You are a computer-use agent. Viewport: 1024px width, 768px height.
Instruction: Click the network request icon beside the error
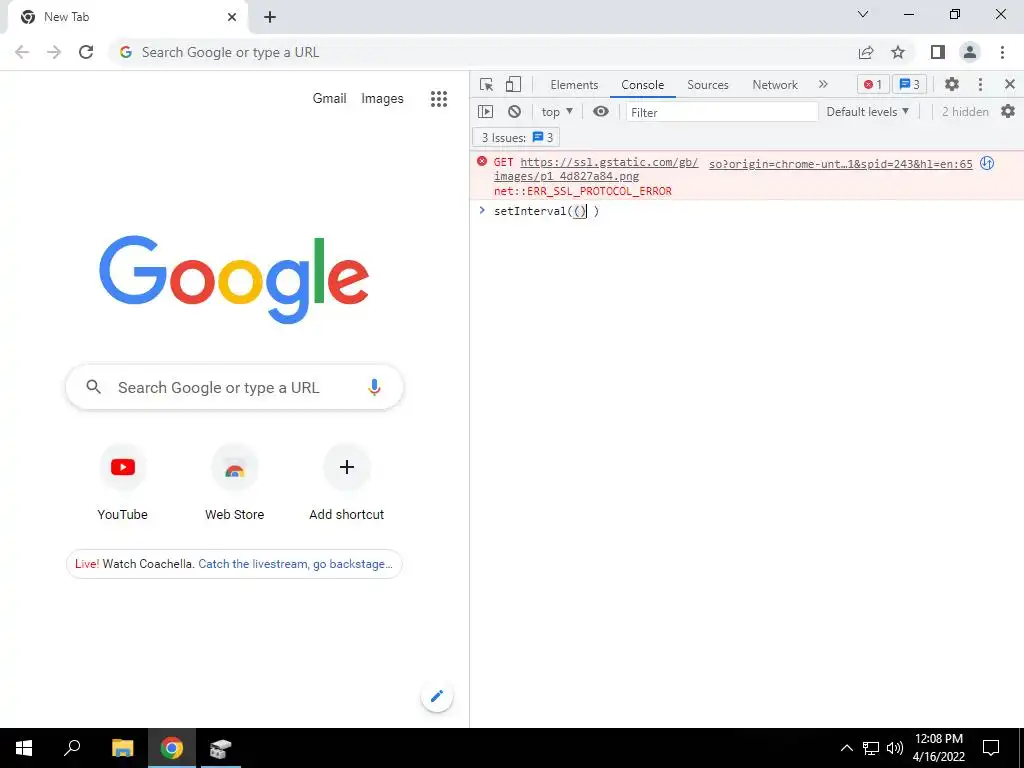tap(987, 163)
